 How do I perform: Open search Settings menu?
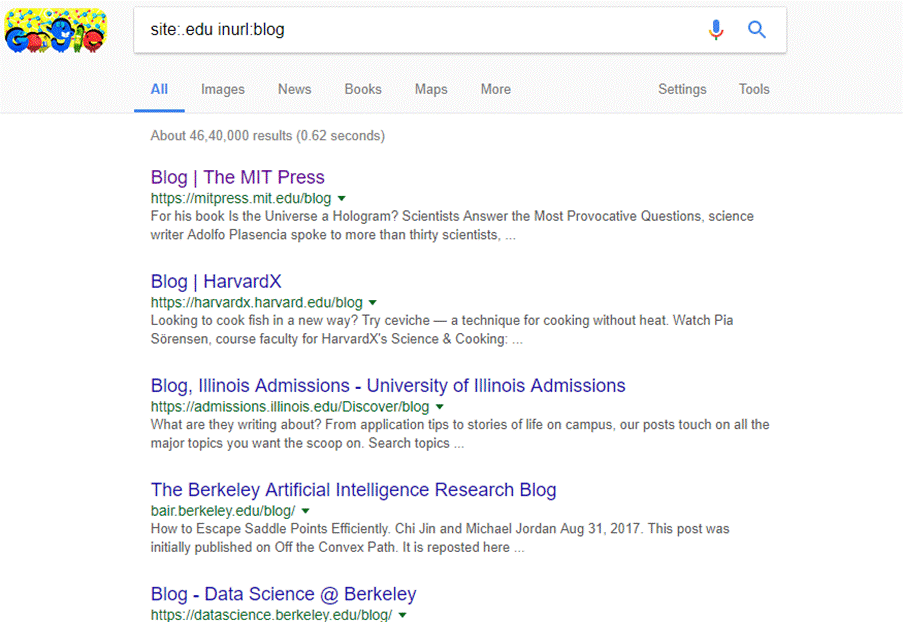[x=682, y=89]
